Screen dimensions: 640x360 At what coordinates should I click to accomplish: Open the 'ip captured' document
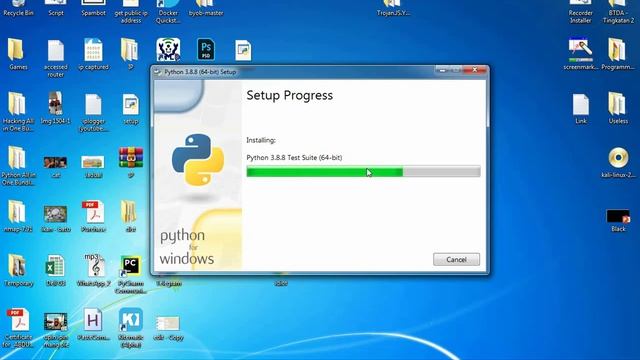pyautogui.click(x=93, y=54)
